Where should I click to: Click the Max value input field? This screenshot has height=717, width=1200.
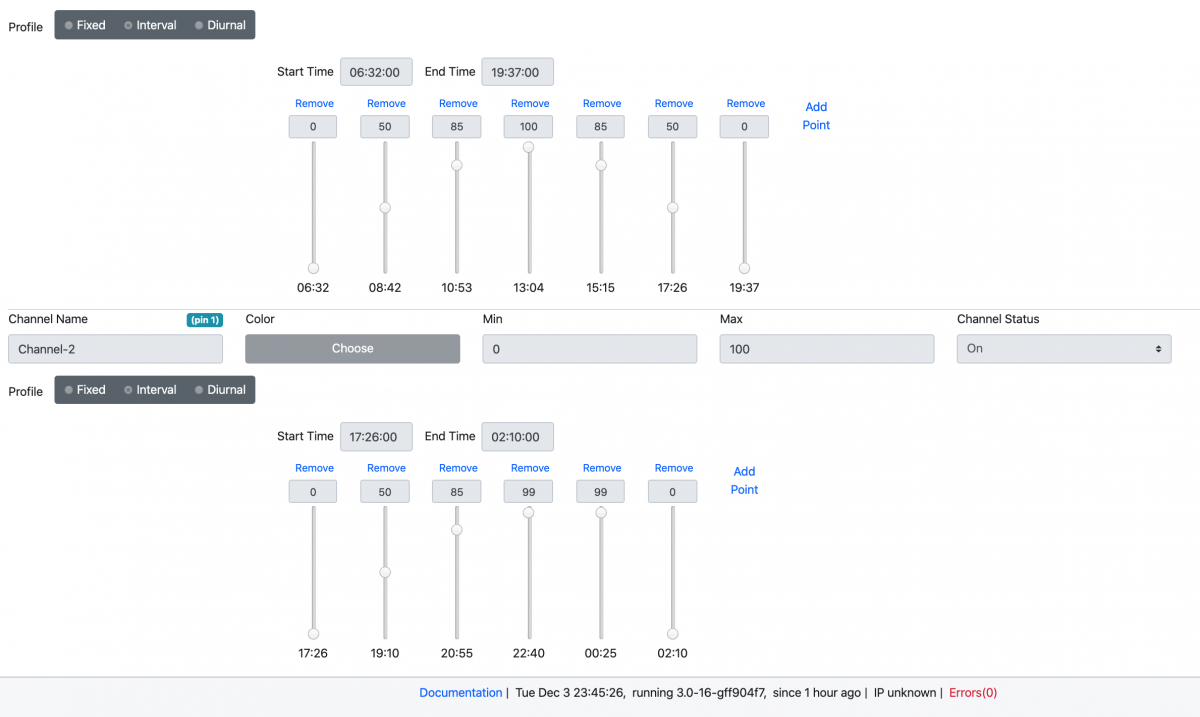[x=826, y=349]
